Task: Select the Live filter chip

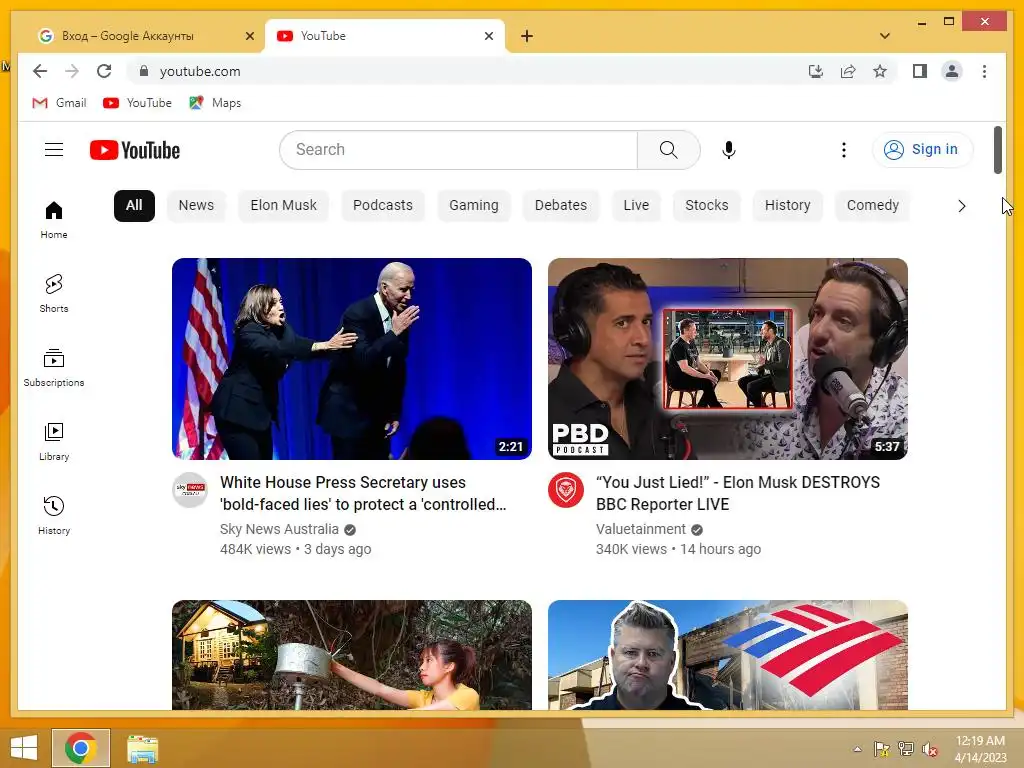Action: [636, 205]
